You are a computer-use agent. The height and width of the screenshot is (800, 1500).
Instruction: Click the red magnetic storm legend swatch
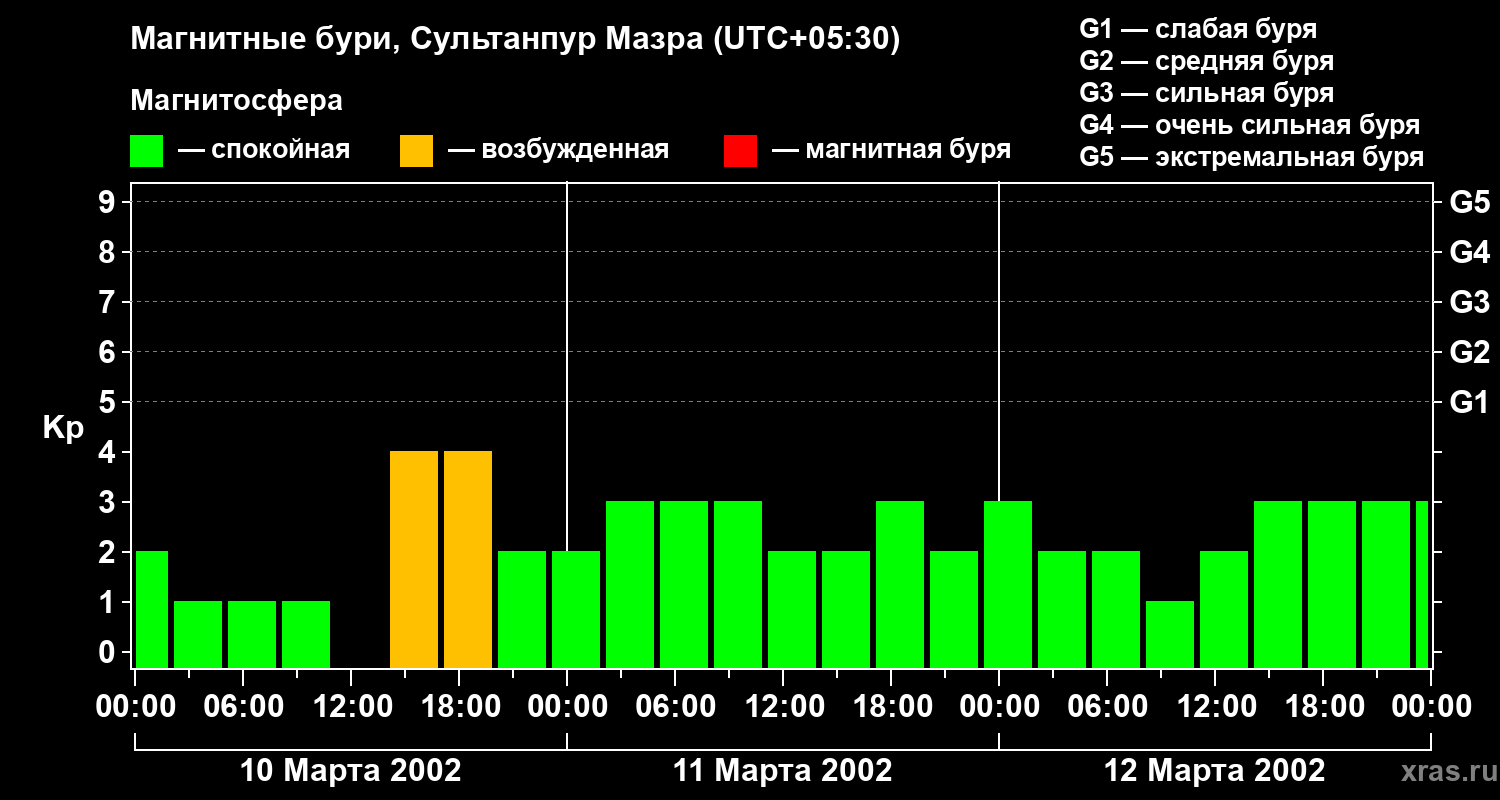pyautogui.click(x=740, y=151)
